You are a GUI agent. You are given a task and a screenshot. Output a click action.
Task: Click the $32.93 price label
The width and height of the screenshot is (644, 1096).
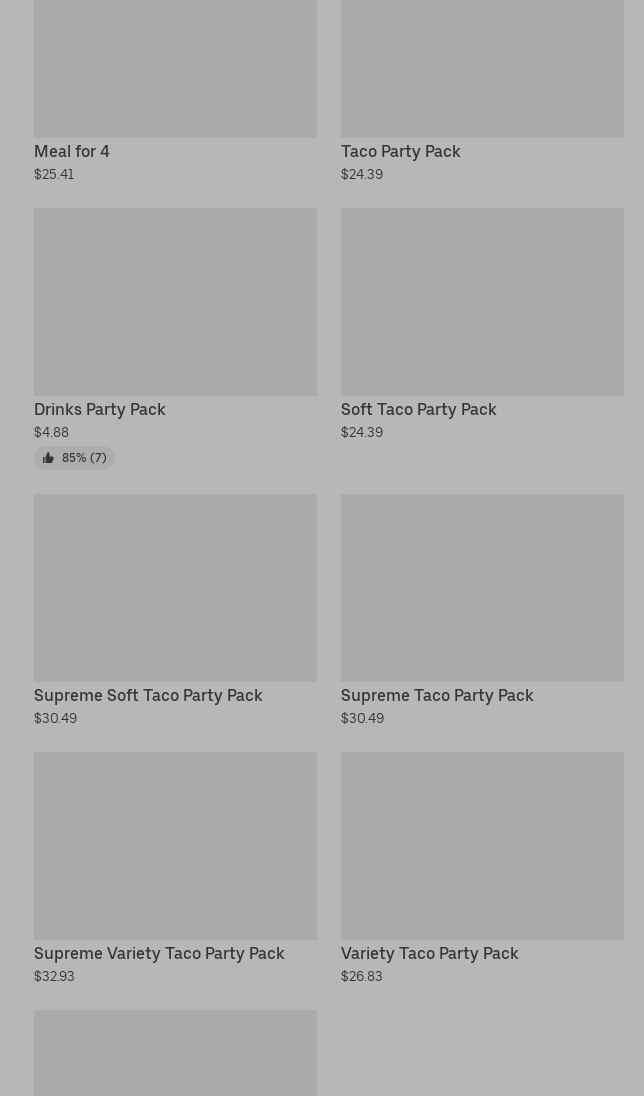pyautogui.click(x=55, y=976)
